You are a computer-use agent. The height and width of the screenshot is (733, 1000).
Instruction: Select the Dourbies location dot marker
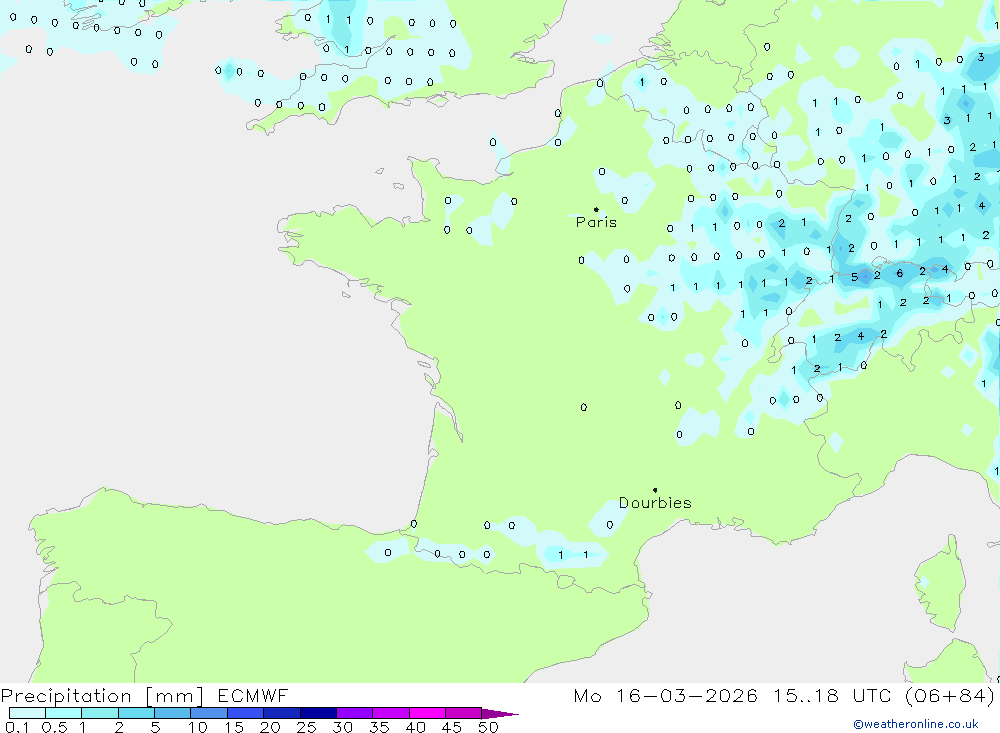[x=655, y=490]
